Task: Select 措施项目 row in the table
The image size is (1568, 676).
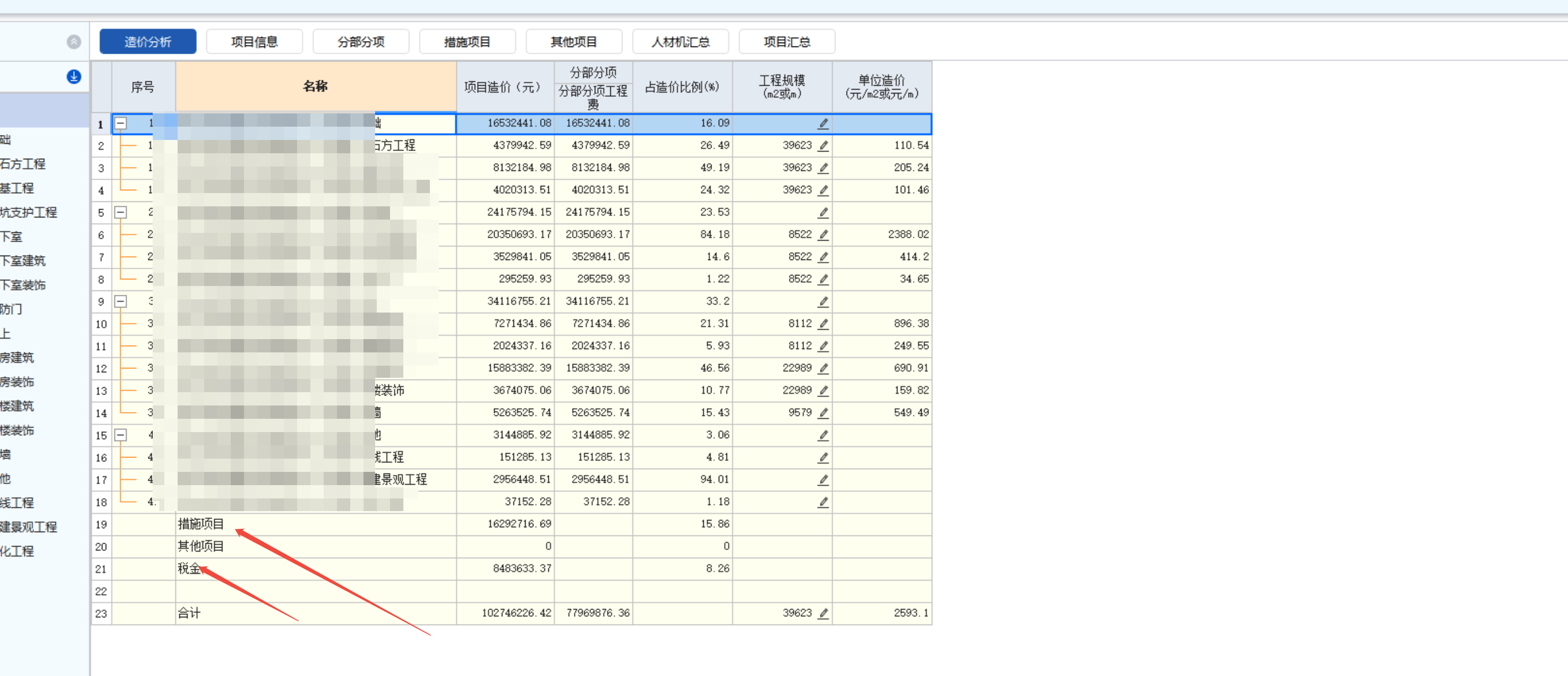Action: click(x=201, y=524)
